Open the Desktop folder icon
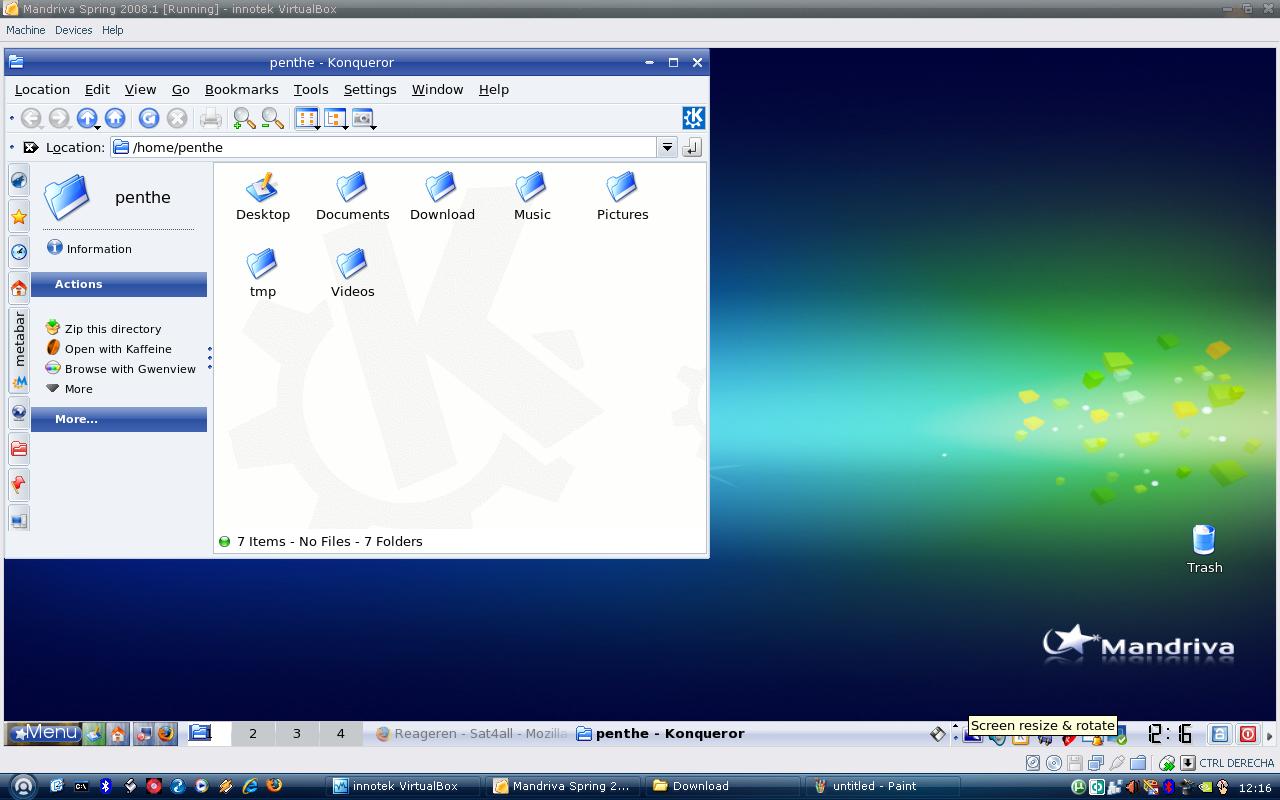 click(263, 196)
